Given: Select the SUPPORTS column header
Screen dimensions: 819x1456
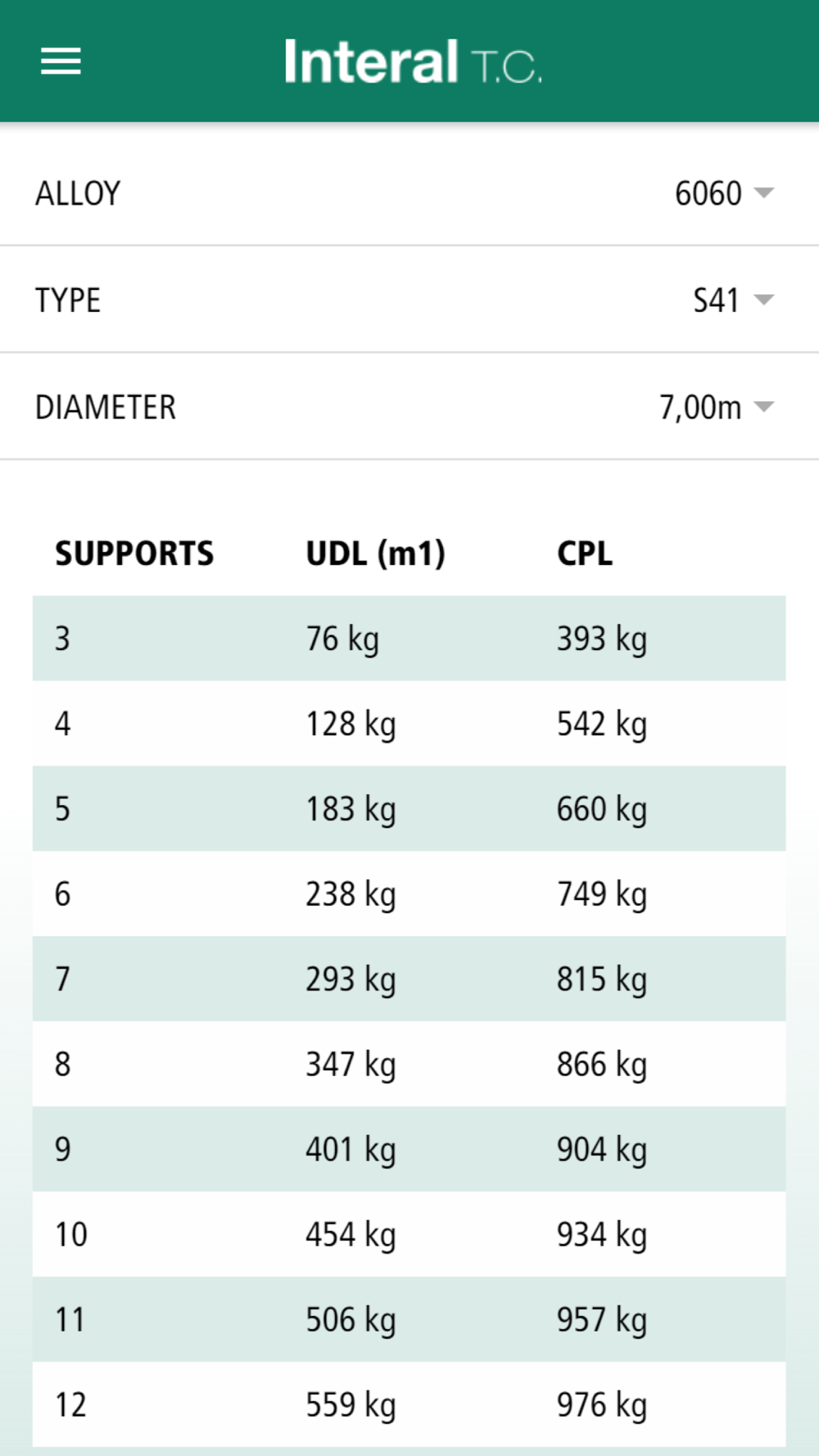Looking at the screenshot, I should click(x=134, y=554).
